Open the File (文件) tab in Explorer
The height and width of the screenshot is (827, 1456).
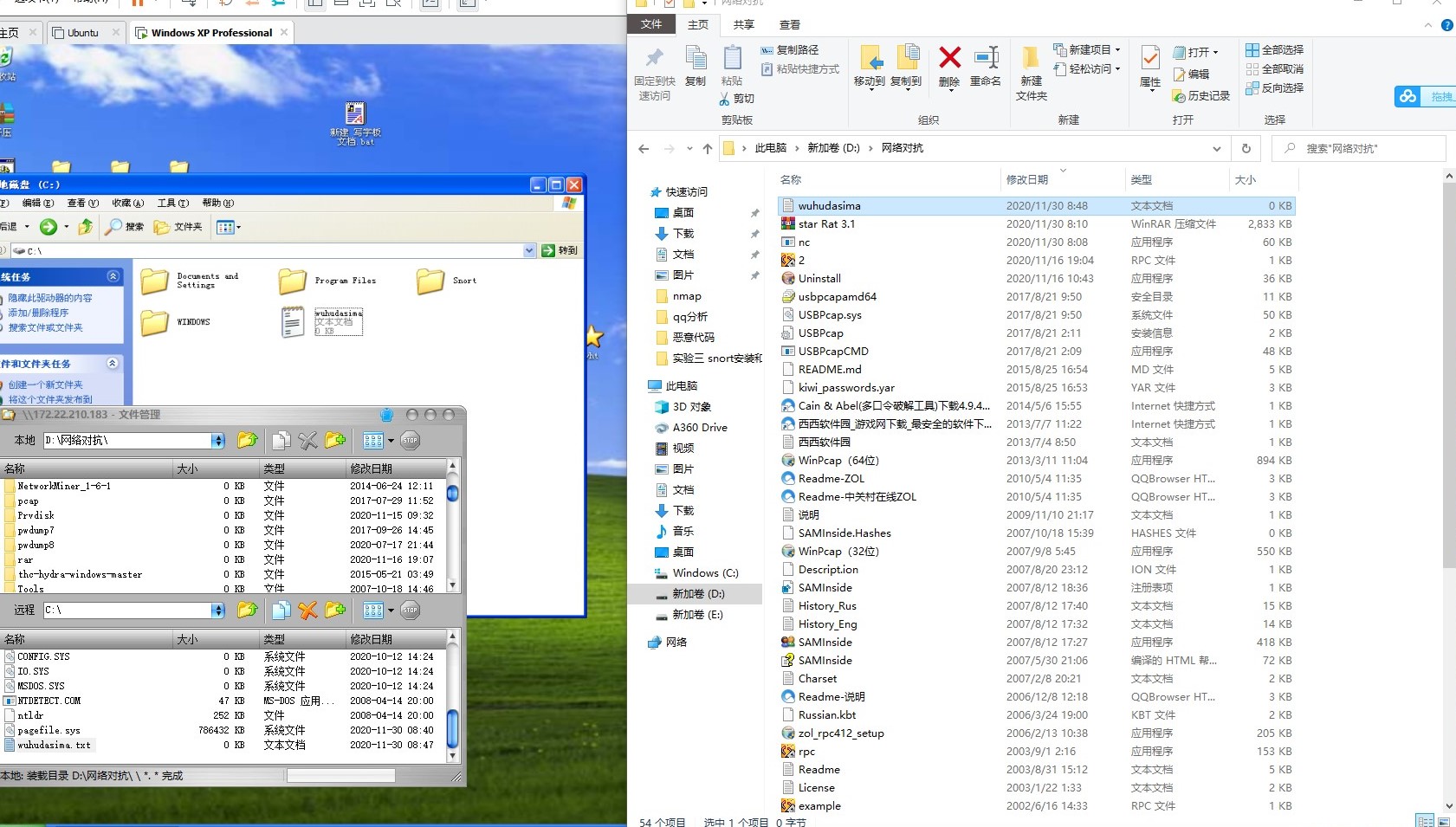click(651, 24)
